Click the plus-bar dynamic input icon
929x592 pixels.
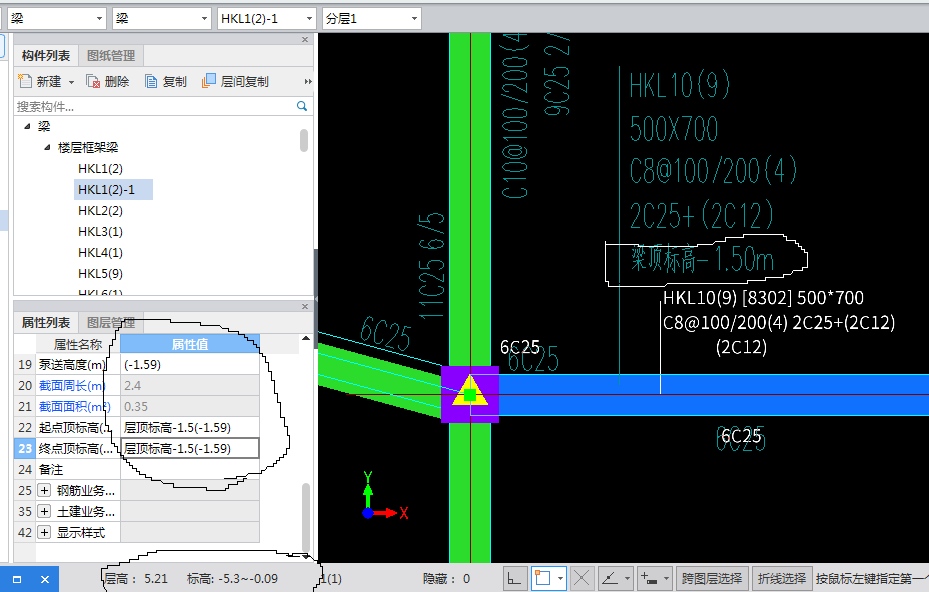649,578
